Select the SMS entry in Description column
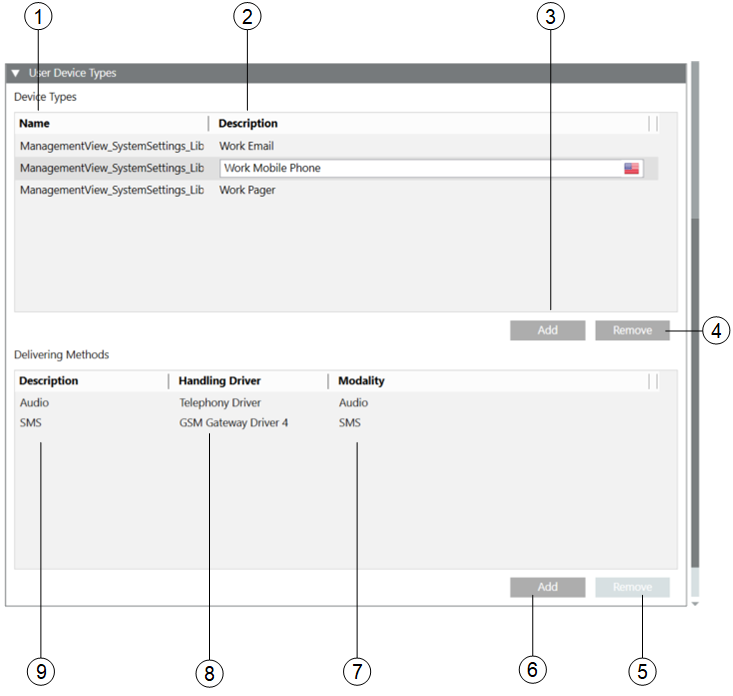Image resolution: width=733 pixels, height=696 pixels. point(31,423)
